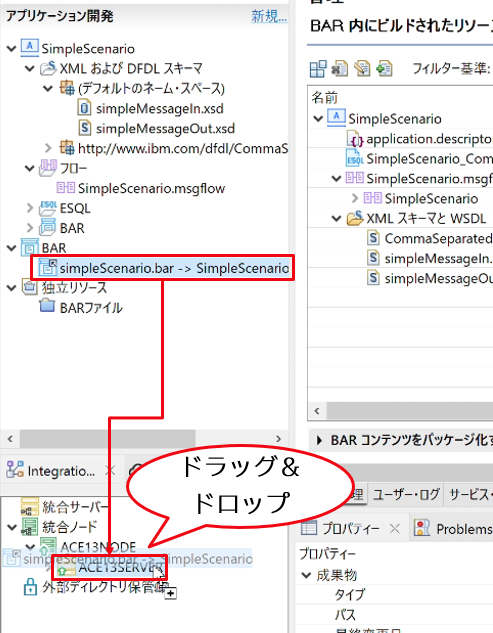493x633 pixels.
Task: Collapse the 成果物 property group
Action: [306, 575]
